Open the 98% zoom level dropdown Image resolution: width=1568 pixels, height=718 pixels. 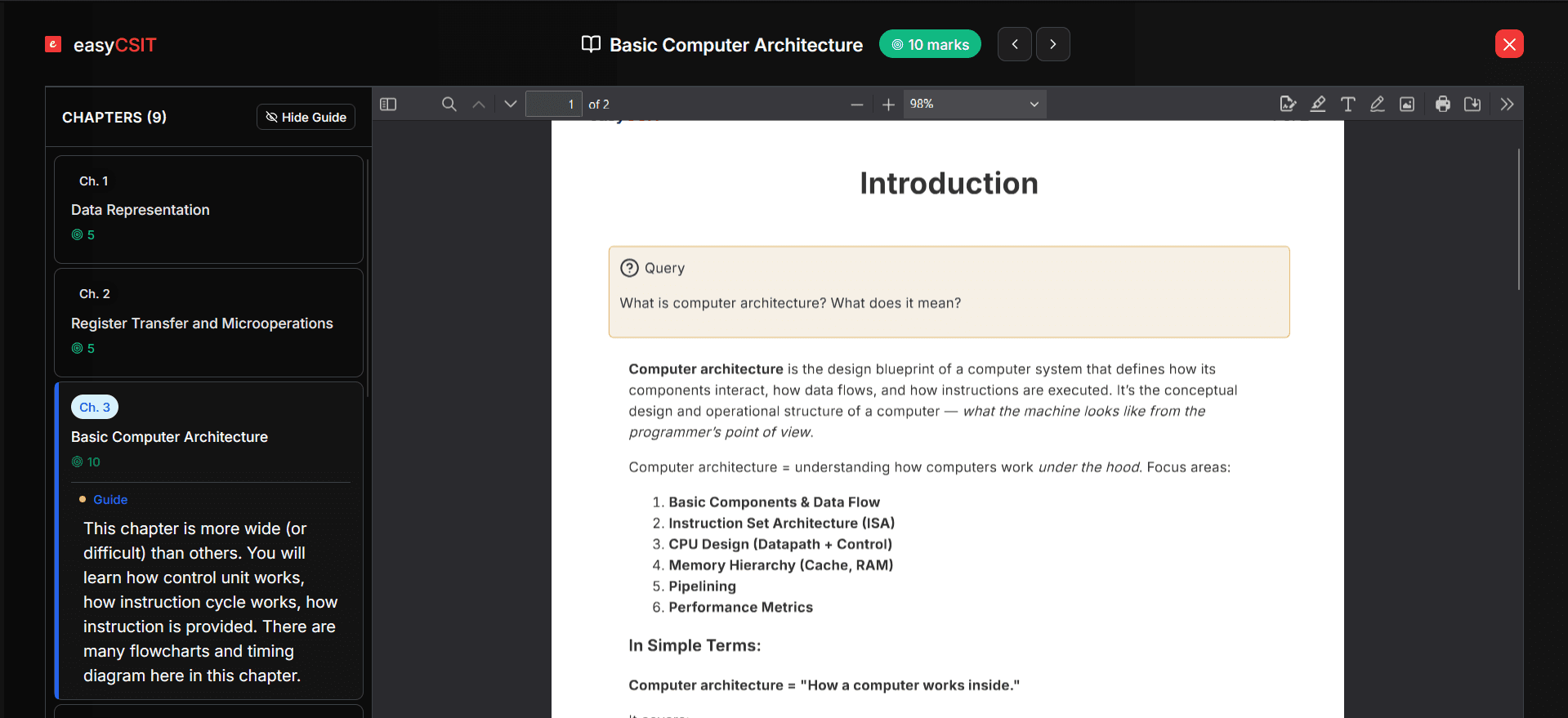975,105
